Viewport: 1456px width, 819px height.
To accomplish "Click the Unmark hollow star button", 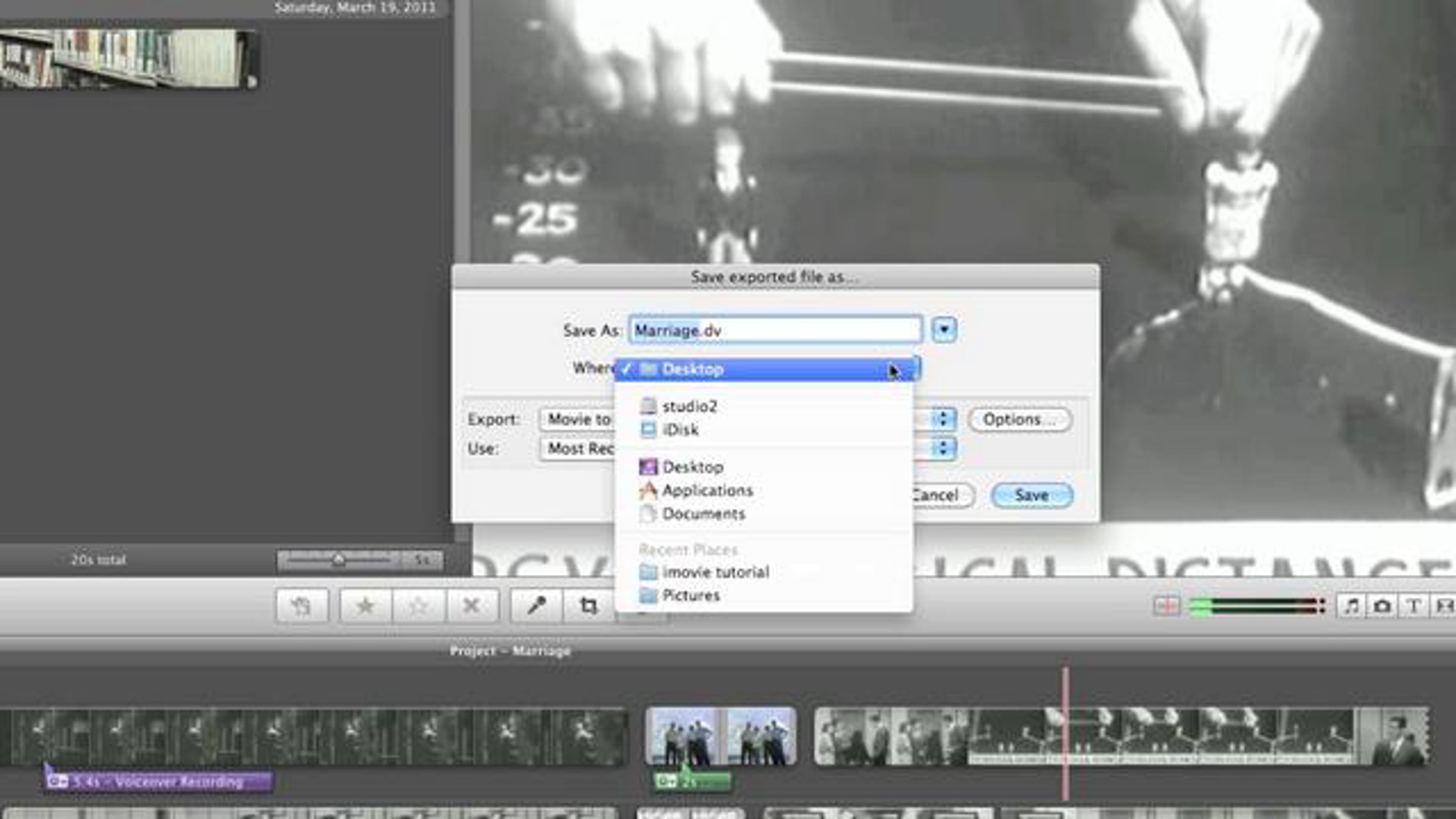I will 419,605.
